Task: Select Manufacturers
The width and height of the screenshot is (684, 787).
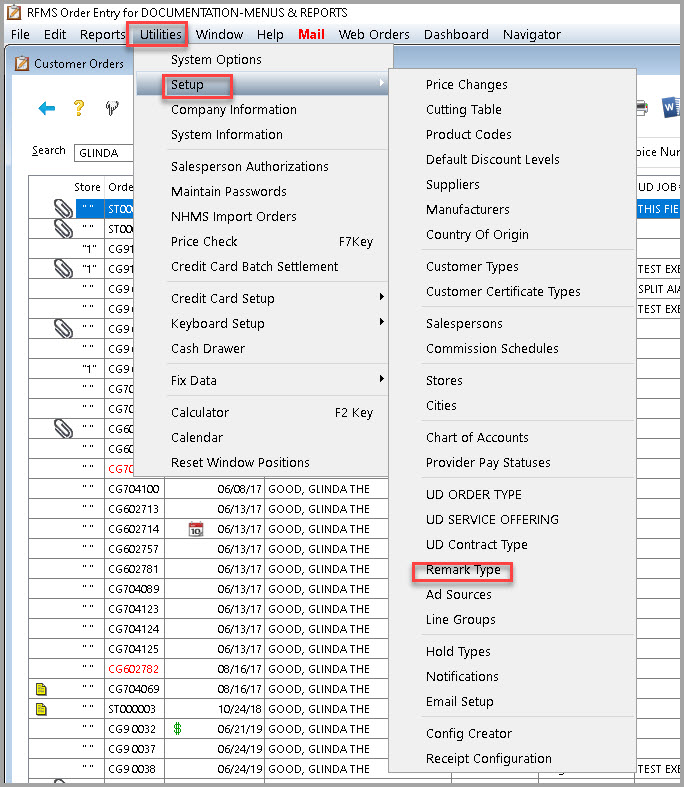Action: (467, 209)
